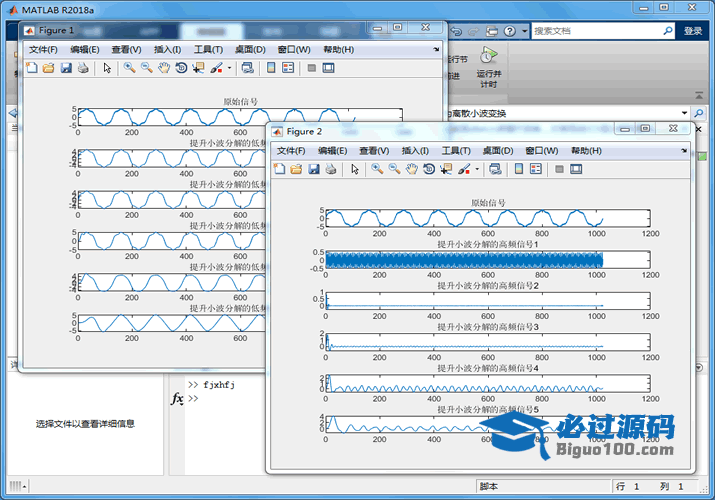The width and height of the screenshot is (715, 500).
Task: Expand the MATLAB address bar path dropdown
Action: click(x=684, y=113)
